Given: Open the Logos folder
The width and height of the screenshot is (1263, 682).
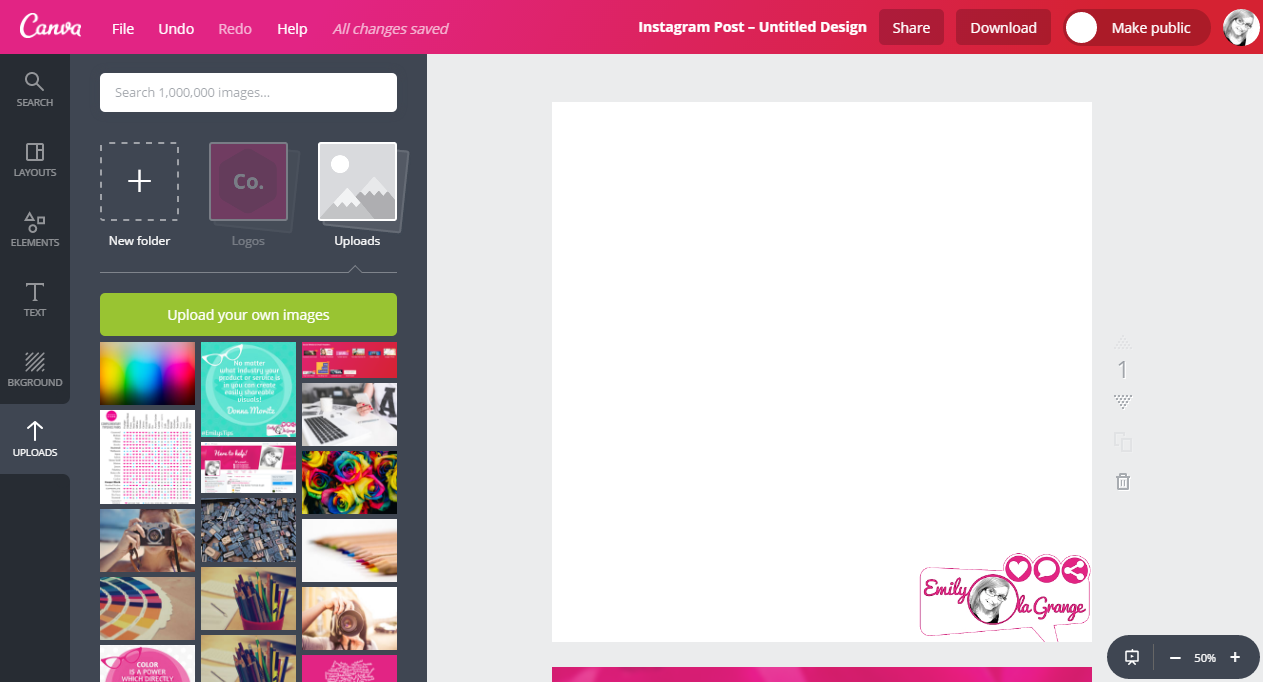Looking at the screenshot, I should [x=248, y=194].
